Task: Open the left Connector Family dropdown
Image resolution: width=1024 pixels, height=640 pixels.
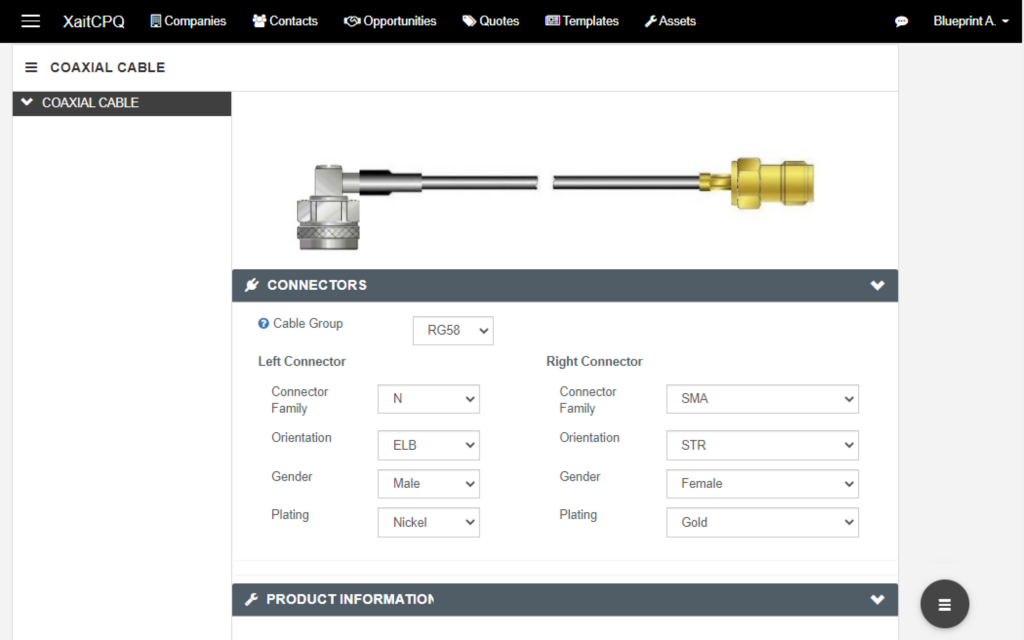Action: [x=428, y=398]
